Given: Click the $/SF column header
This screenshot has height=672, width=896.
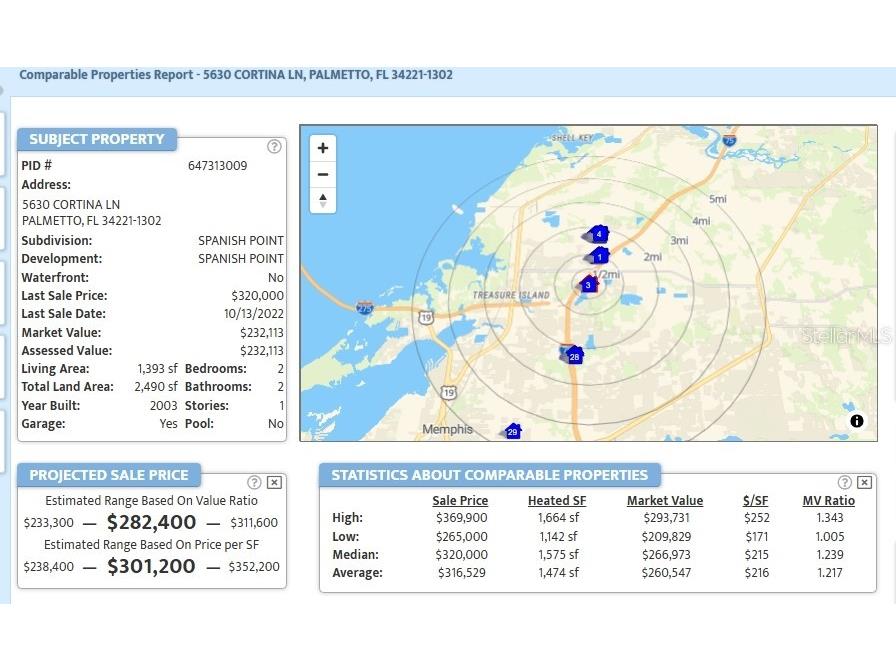Looking at the screenshot, I should click(x=756, y=501).
